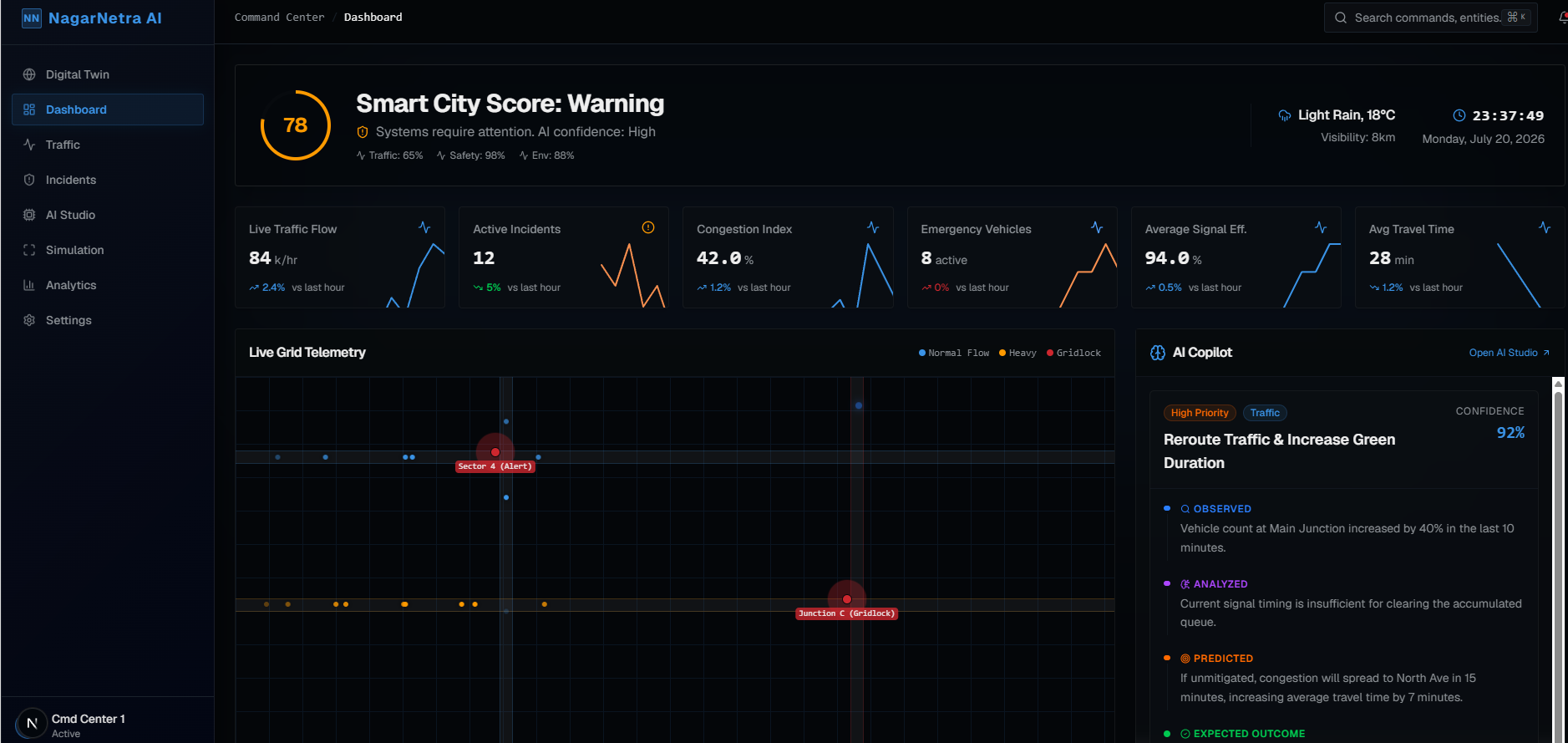1568x743 pixels.
Task: Click the AI Copilot brain icon
Action: 1158,353
